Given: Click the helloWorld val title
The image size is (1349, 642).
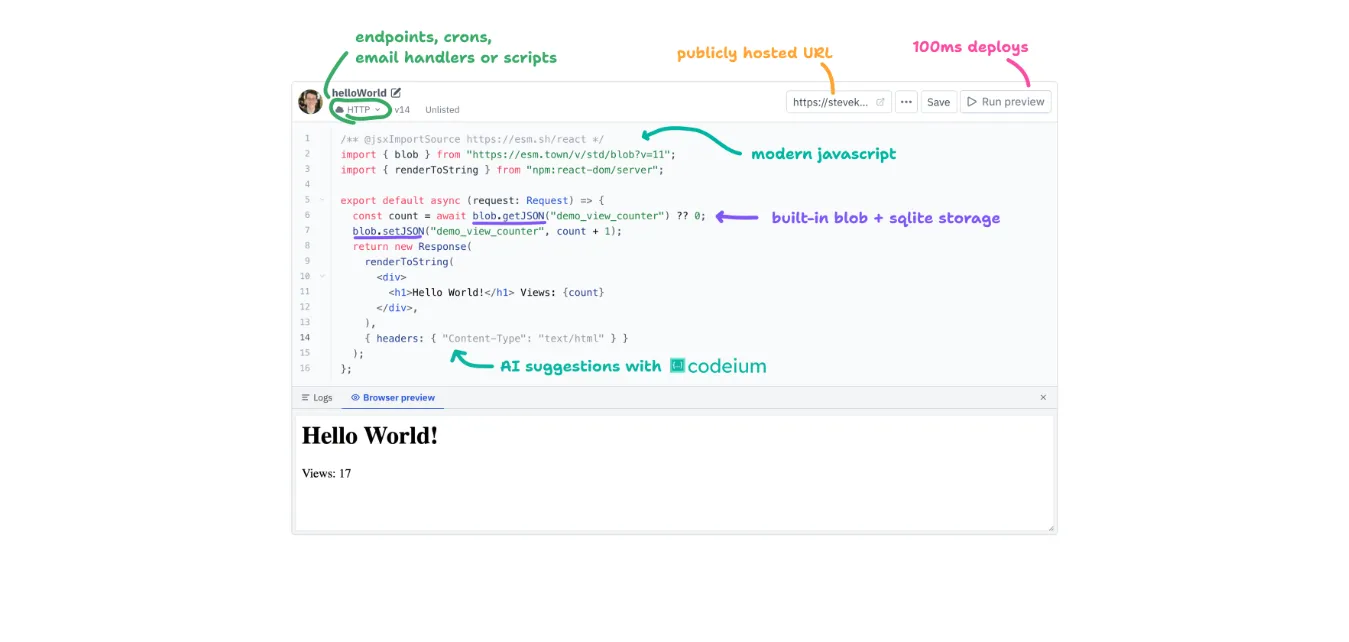Looking at the screenshot, I should coord(359,93).
